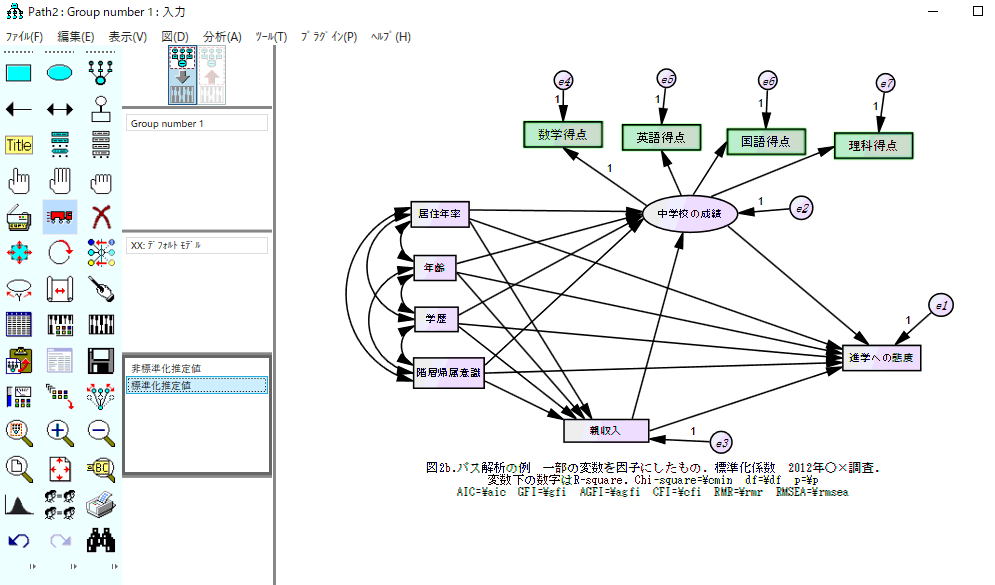Select the draw unobserved variable ellipse tool
995x585 pixels.
tap(60, 72)
